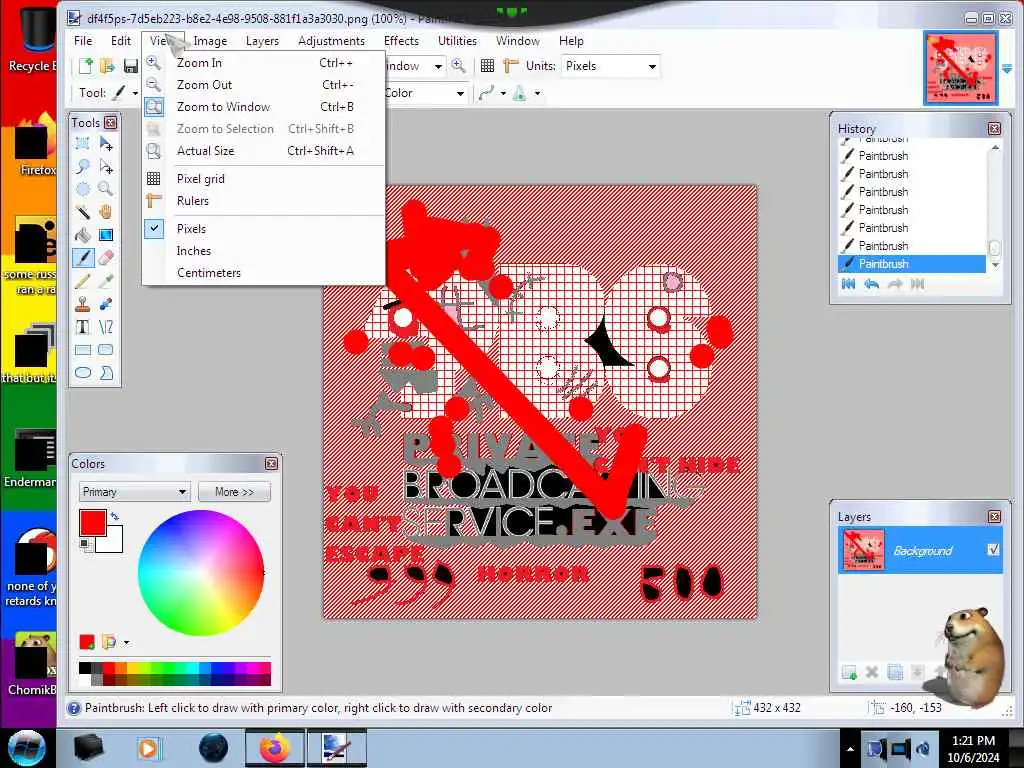
Task: Select the highlighted Paintbrush history entry
Action: 912,264
